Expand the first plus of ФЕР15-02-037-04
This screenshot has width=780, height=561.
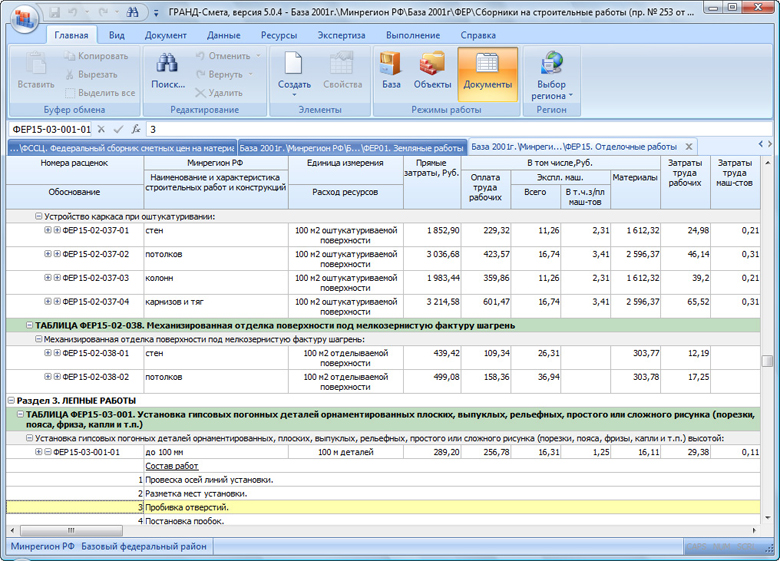48,301
